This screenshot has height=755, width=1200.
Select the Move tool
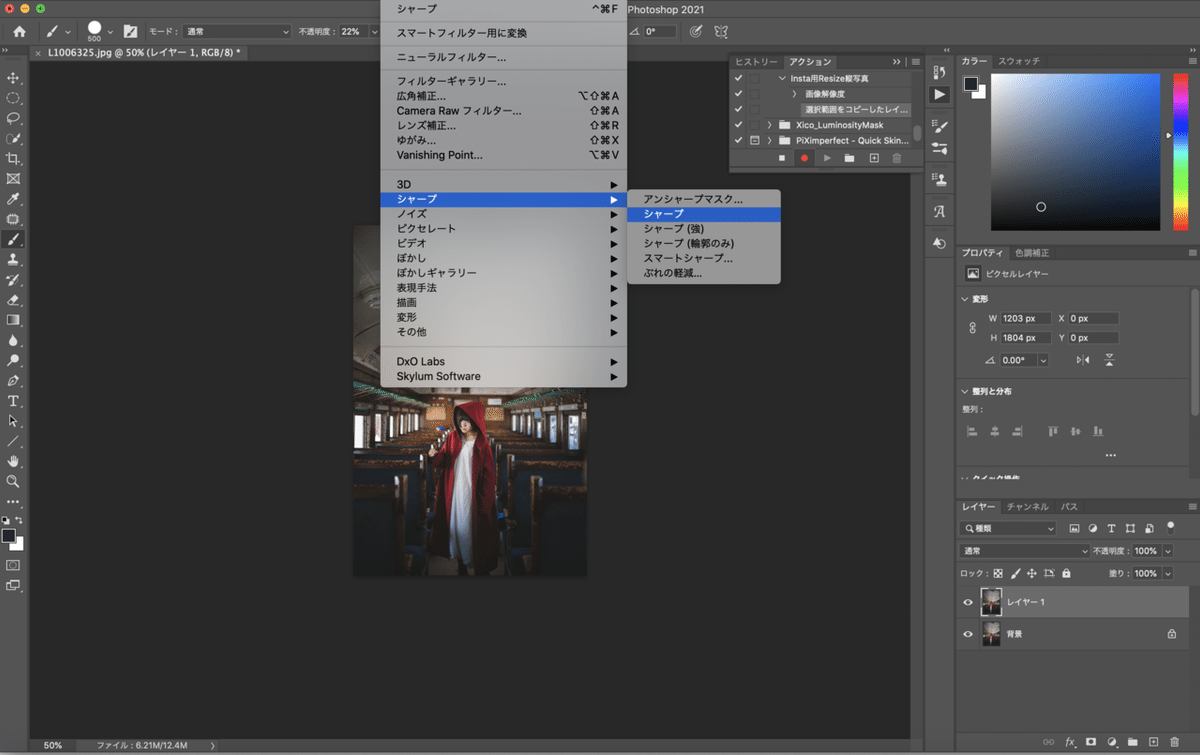coord(13,78)
